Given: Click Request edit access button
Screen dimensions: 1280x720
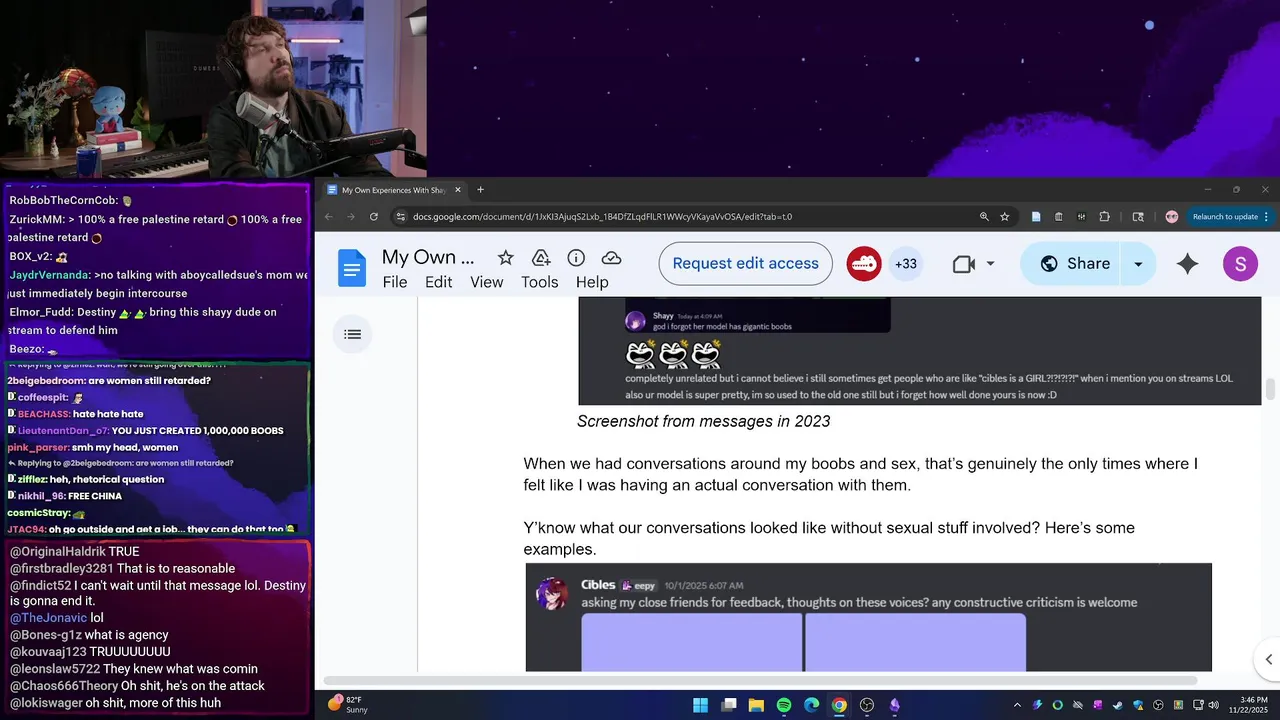Looking at the screenshot, I should coord(746,264).
